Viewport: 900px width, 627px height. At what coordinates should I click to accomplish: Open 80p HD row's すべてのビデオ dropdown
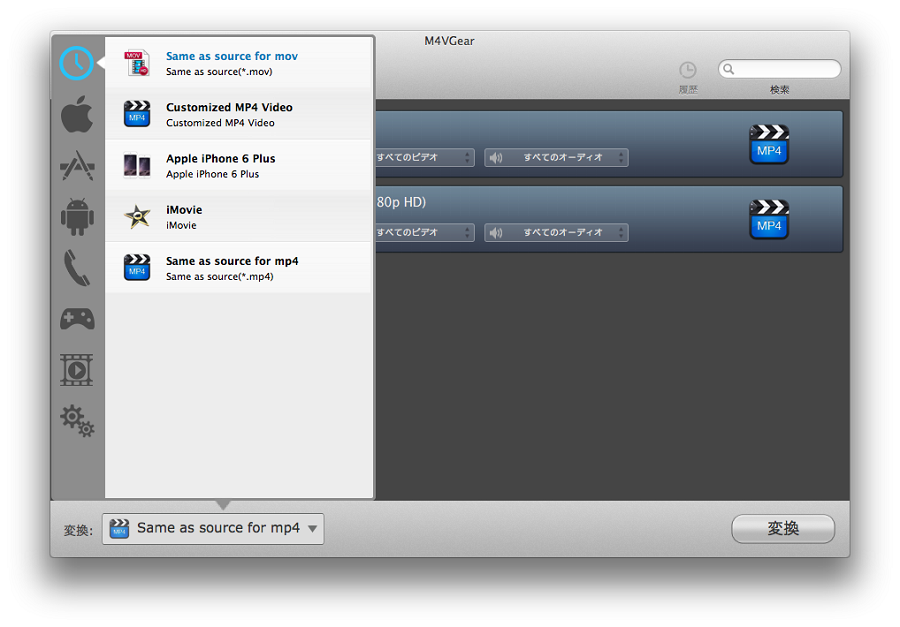(425, 233)
